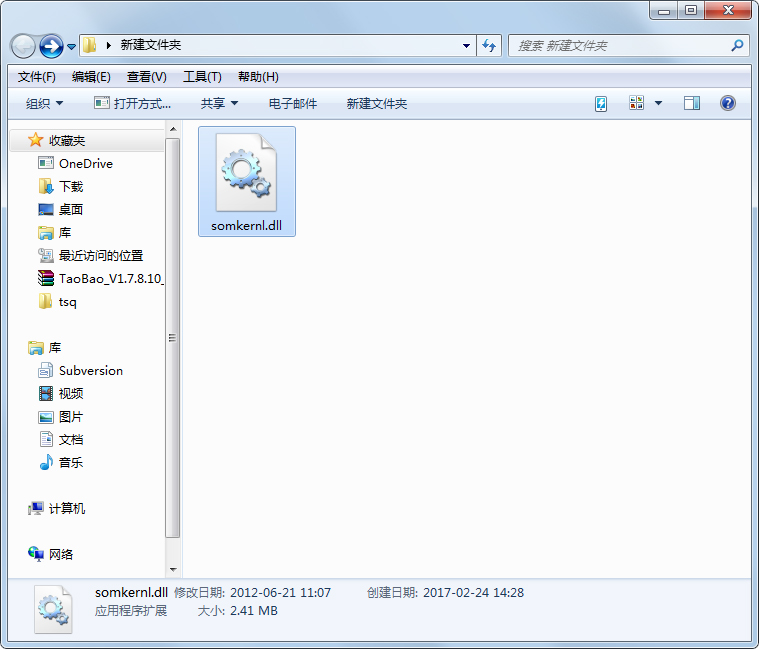Click the 电子邮件 toolbar button

(x=292, y=103)
